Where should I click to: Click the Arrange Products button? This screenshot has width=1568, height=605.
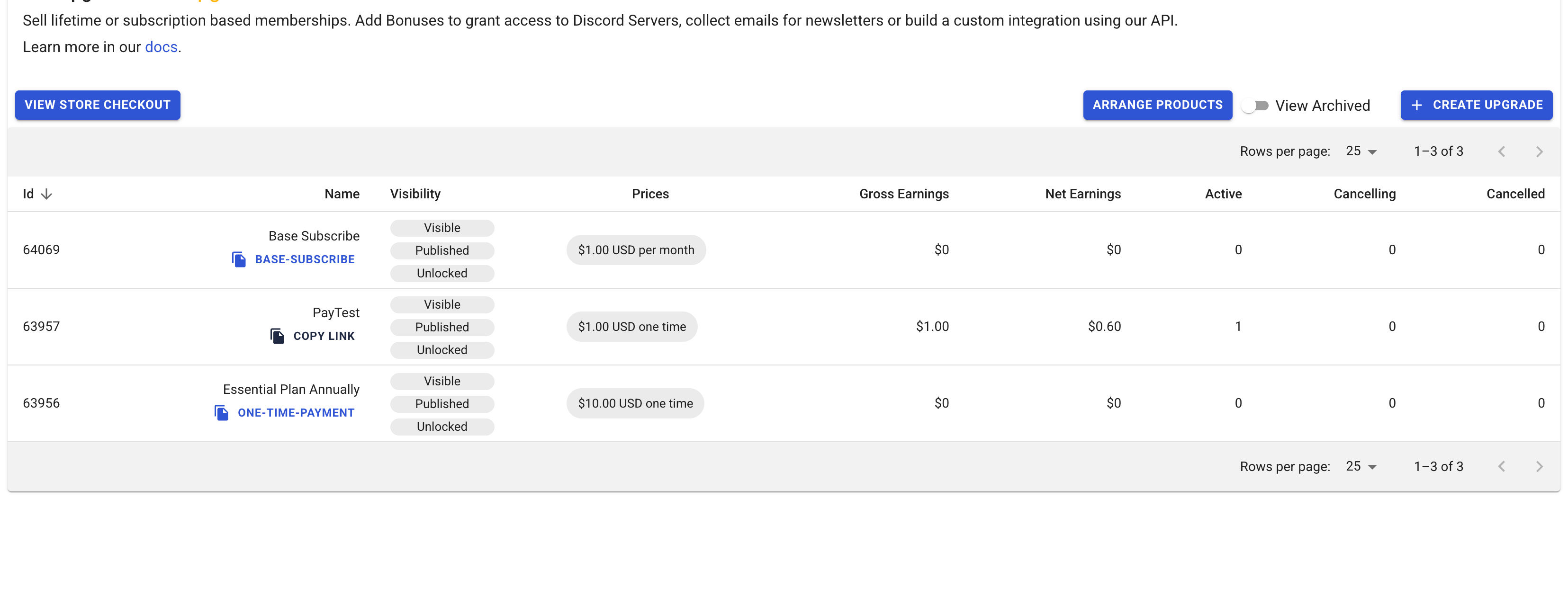[x=1157, y=105]
